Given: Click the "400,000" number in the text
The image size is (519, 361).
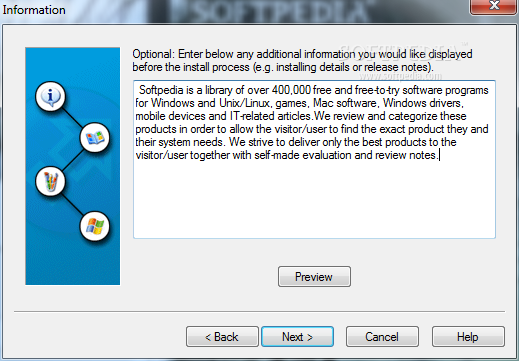Looking at the screenshot, I should tap(291, 90).
